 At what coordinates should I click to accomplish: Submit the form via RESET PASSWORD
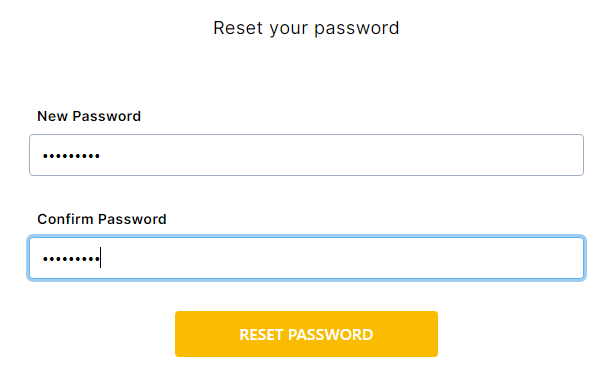pos(306,334)
